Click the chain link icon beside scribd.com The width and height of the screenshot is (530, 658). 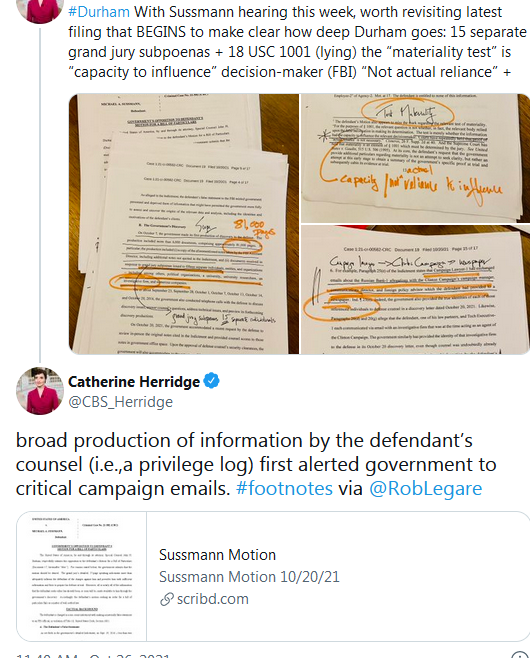coord(167,599)
